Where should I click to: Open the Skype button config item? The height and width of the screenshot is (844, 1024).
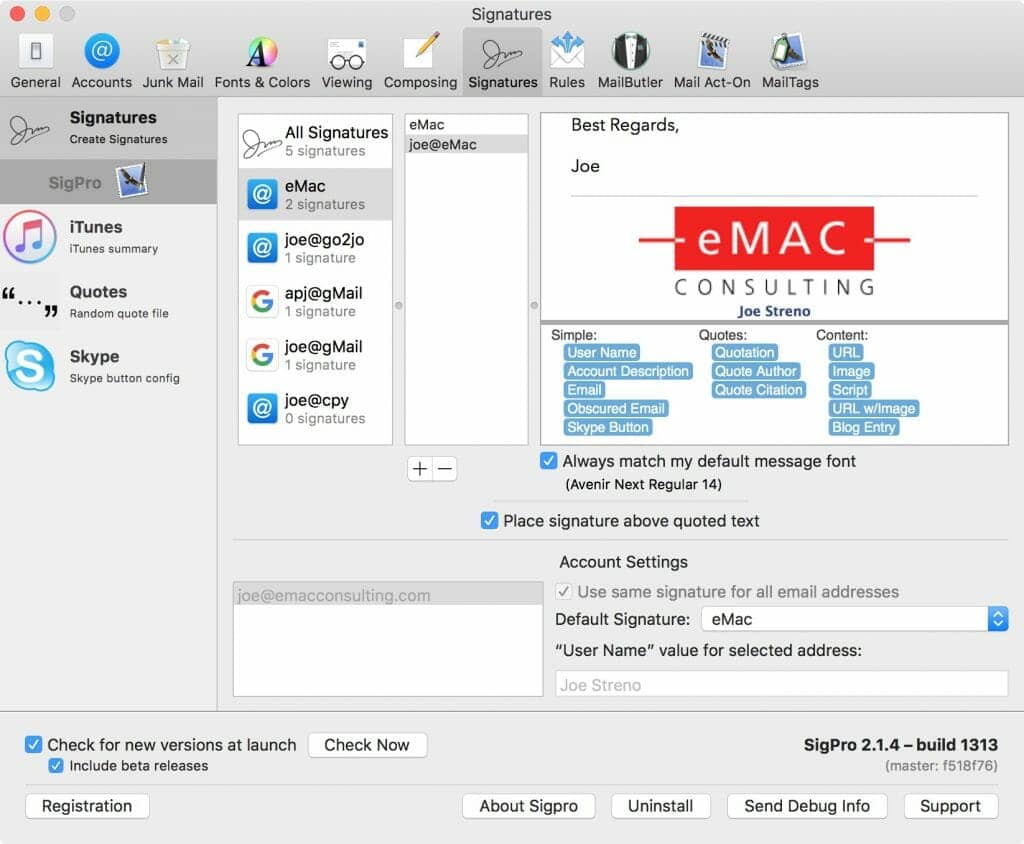108,366
